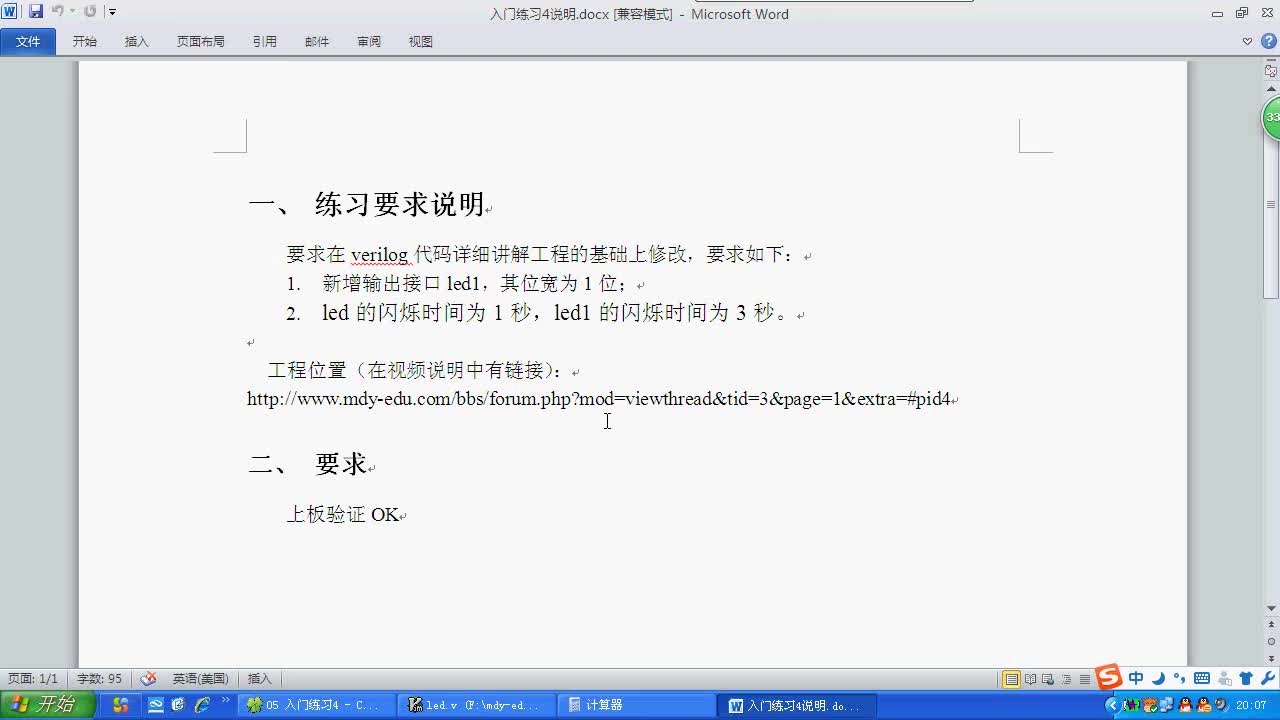Image resolution: width=1280 pixels, height=720 pixels.
Task: Click the underlined word verilog in document
Action: [x=379, y=255]
